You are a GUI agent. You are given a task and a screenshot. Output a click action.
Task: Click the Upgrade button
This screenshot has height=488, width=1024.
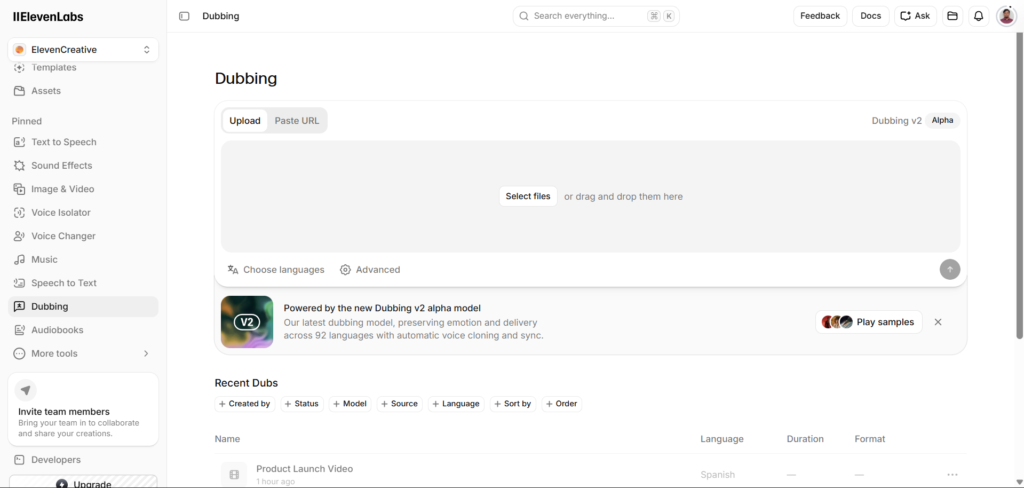(83, 482)
